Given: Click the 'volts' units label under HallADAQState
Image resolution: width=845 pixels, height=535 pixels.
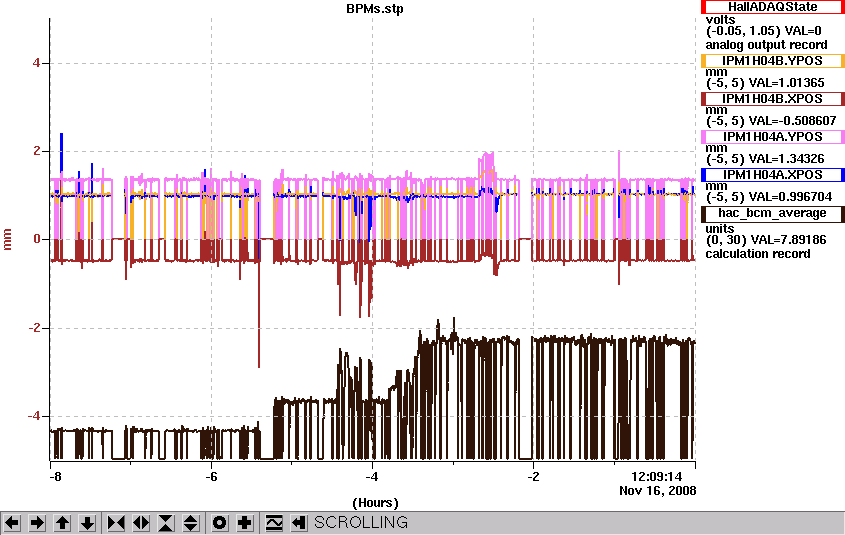Looking at the screenshot, I should (x=720, y=20).
